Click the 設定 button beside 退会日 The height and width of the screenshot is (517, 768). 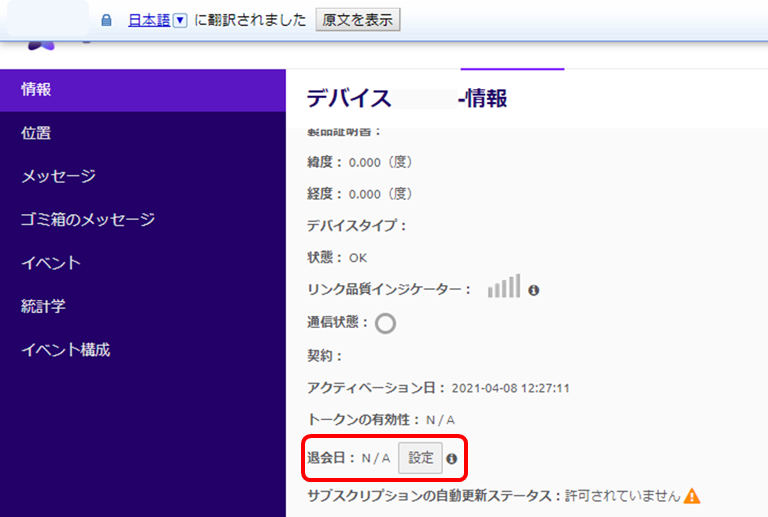tap(420, 458)
